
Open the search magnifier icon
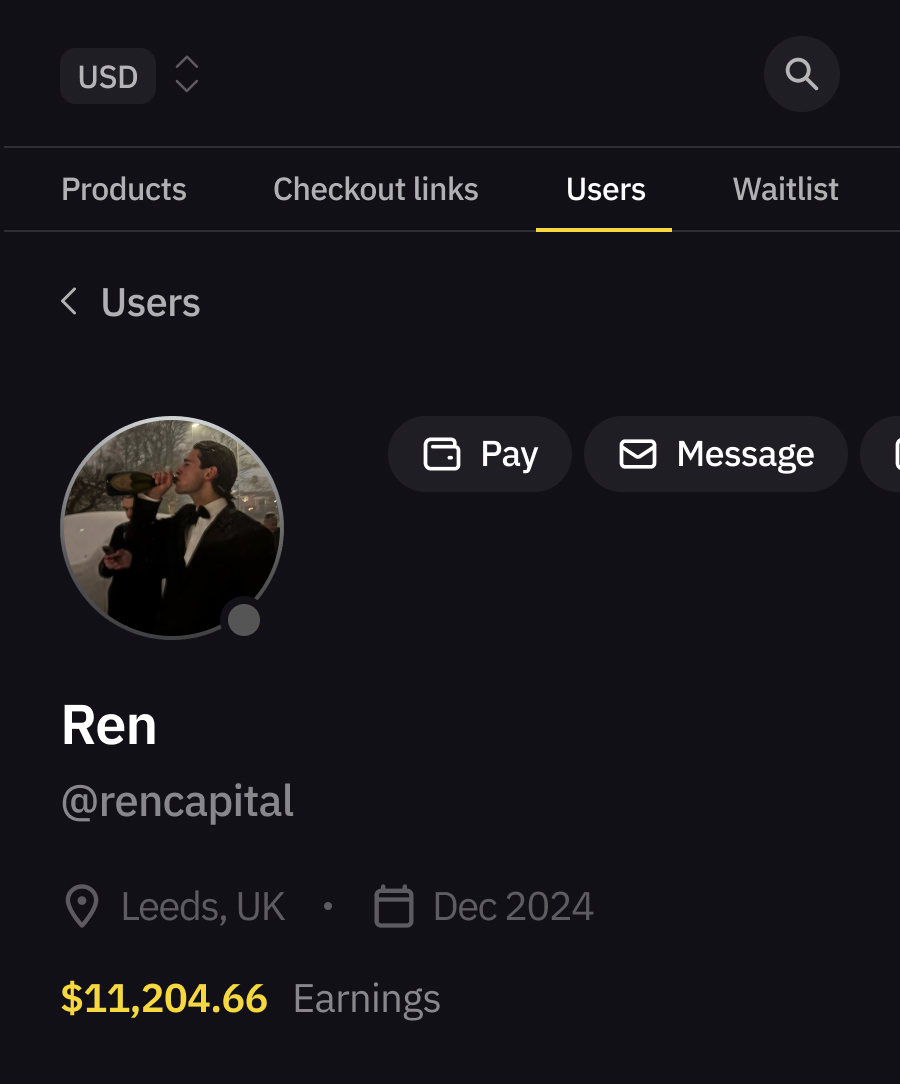tap(801, 74)
